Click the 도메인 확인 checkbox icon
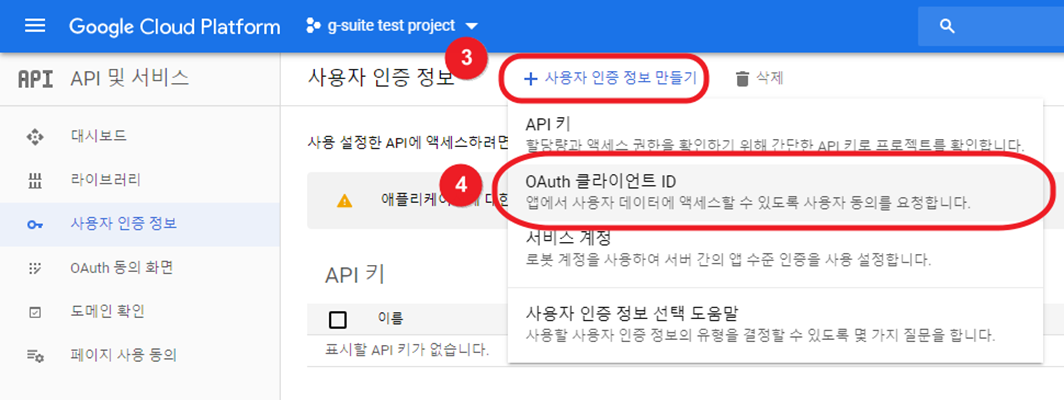The image size is (1064, 400). [35, 312]
